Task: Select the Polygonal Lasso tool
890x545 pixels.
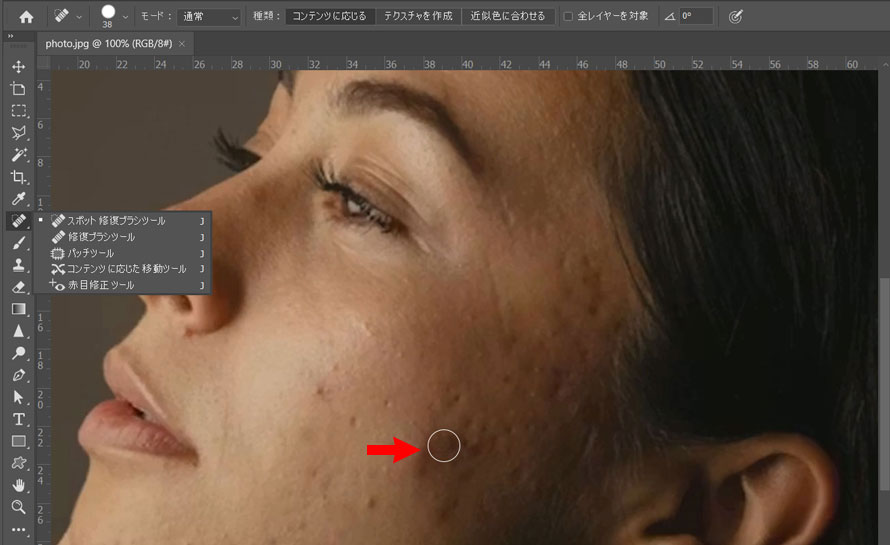Action: tap(18, 133)
